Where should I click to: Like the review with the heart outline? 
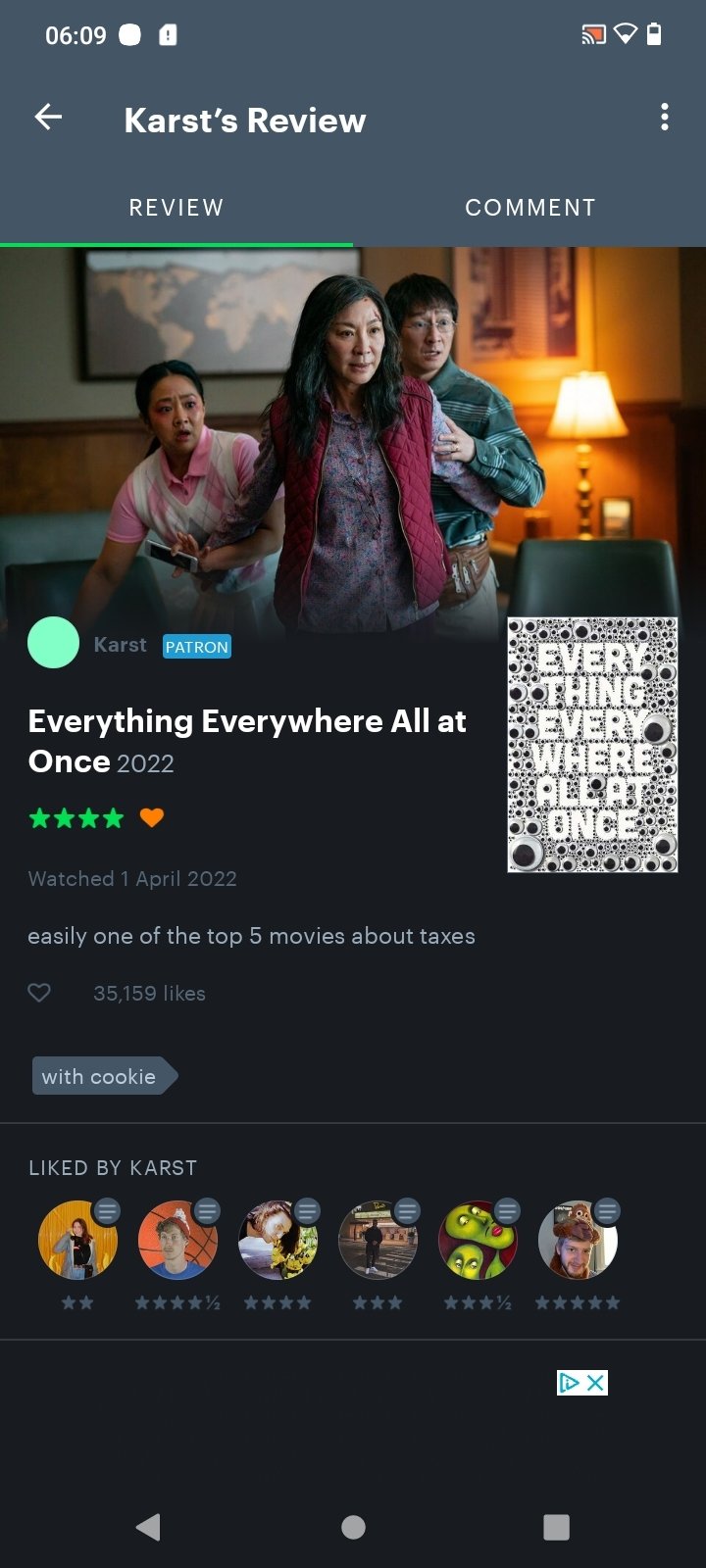click(39, 993)
